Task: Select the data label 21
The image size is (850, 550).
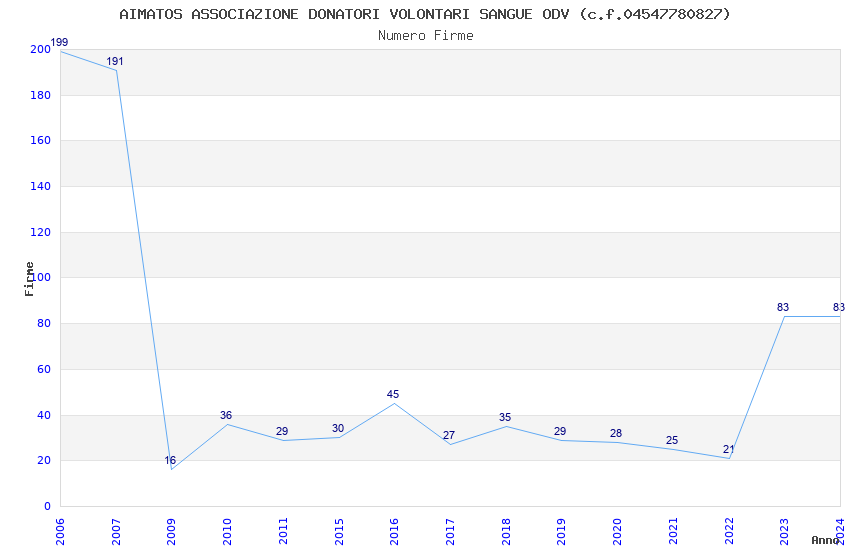Action: tap(729, 449)
